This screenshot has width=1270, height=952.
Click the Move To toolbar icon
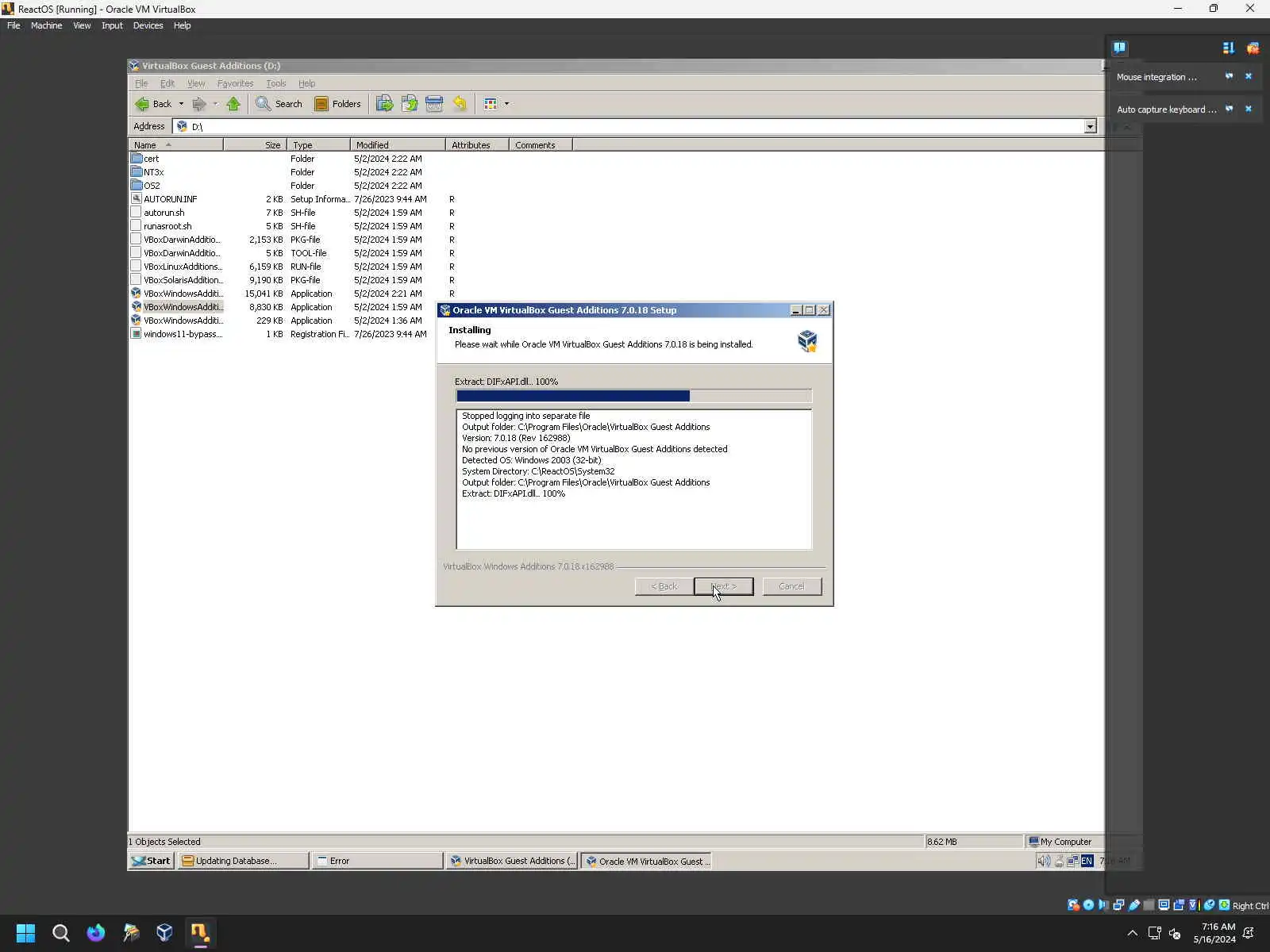384,104
